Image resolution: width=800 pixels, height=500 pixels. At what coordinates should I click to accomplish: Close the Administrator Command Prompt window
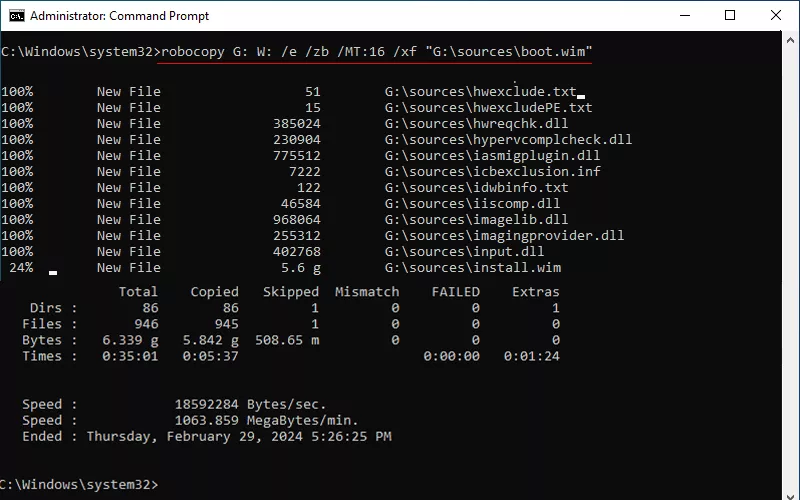pos(776,16)
